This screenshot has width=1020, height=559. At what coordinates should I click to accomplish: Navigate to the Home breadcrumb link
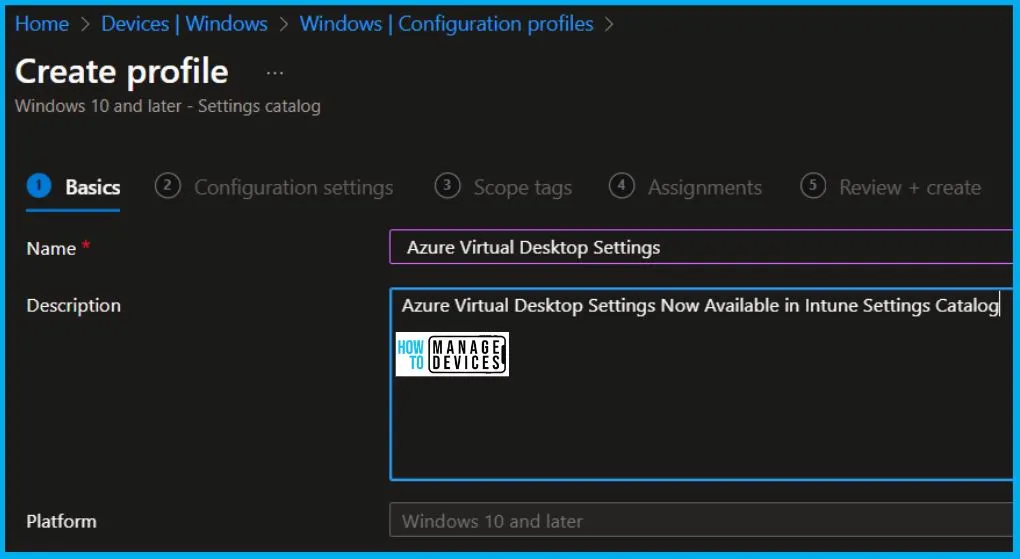(42, 24)
